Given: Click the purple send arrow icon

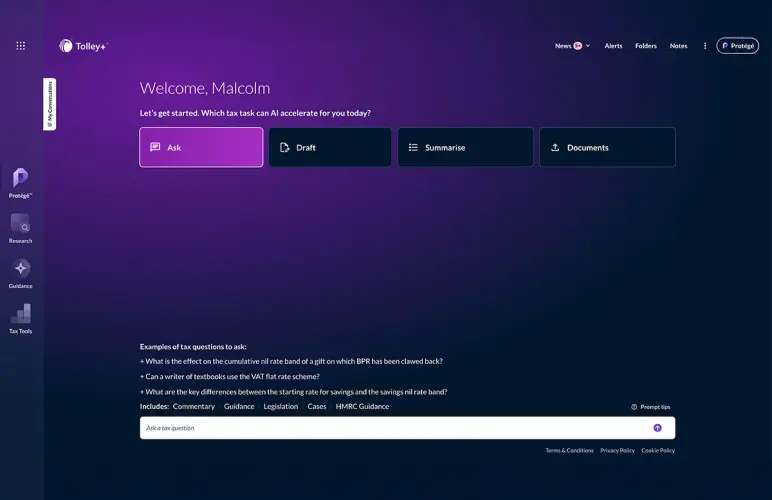Looking at the screenshot, I should [x=657, y=428].
